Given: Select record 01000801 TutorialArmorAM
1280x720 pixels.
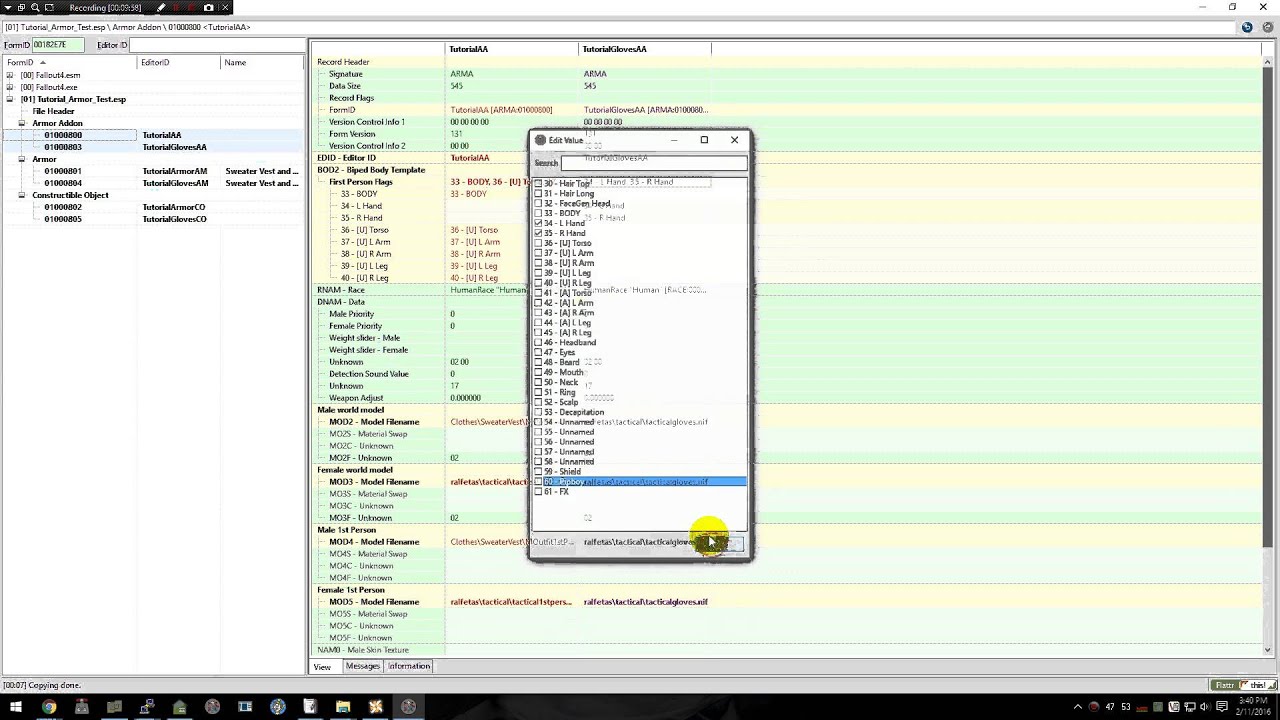Looking at the screenshot, I should (152, 171).
